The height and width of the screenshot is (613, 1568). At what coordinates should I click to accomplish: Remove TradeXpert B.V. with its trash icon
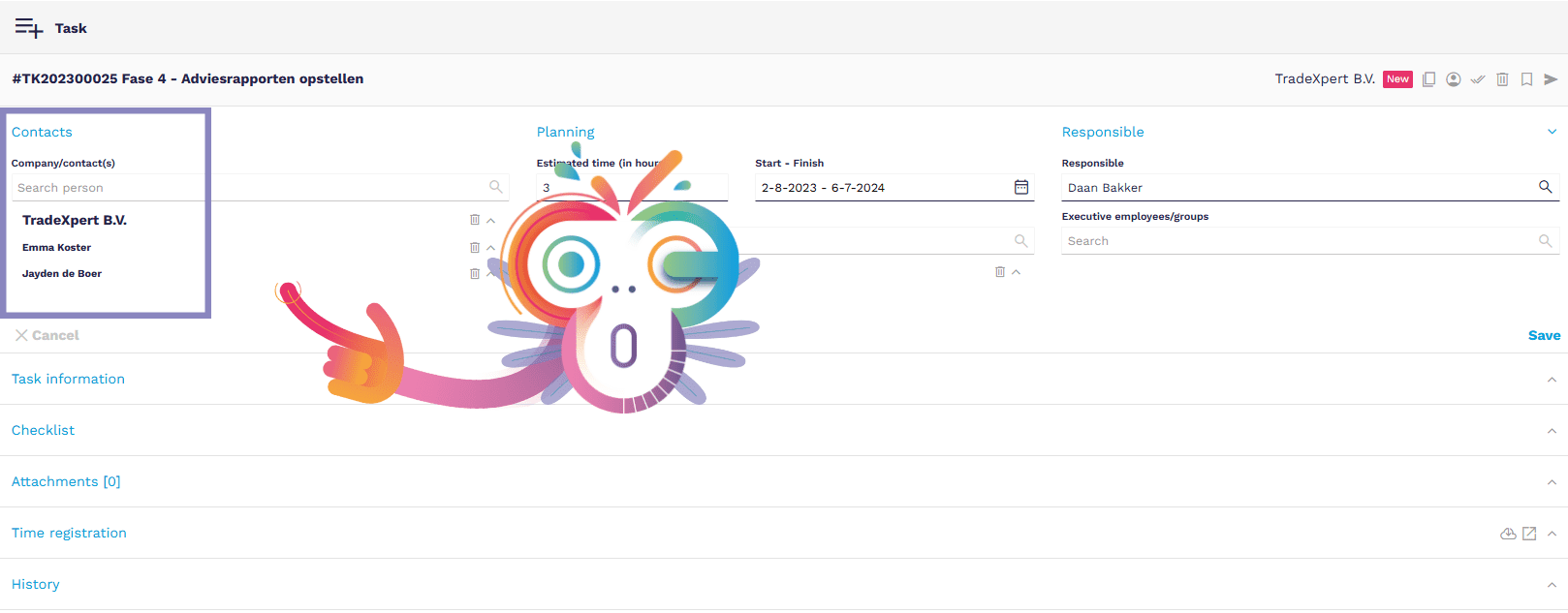475,220
